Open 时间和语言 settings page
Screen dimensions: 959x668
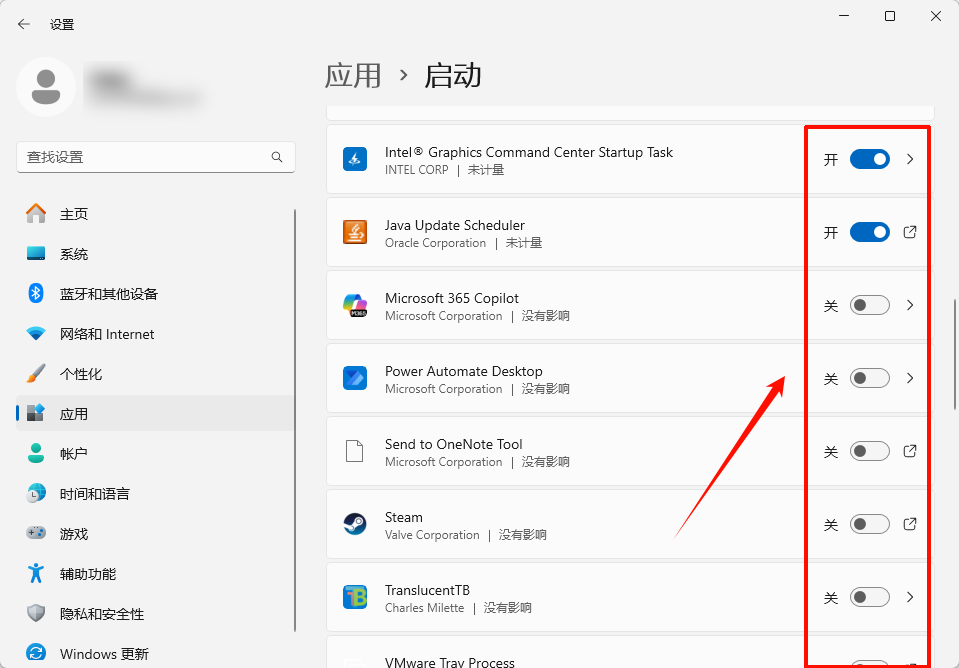click(155, 494)
